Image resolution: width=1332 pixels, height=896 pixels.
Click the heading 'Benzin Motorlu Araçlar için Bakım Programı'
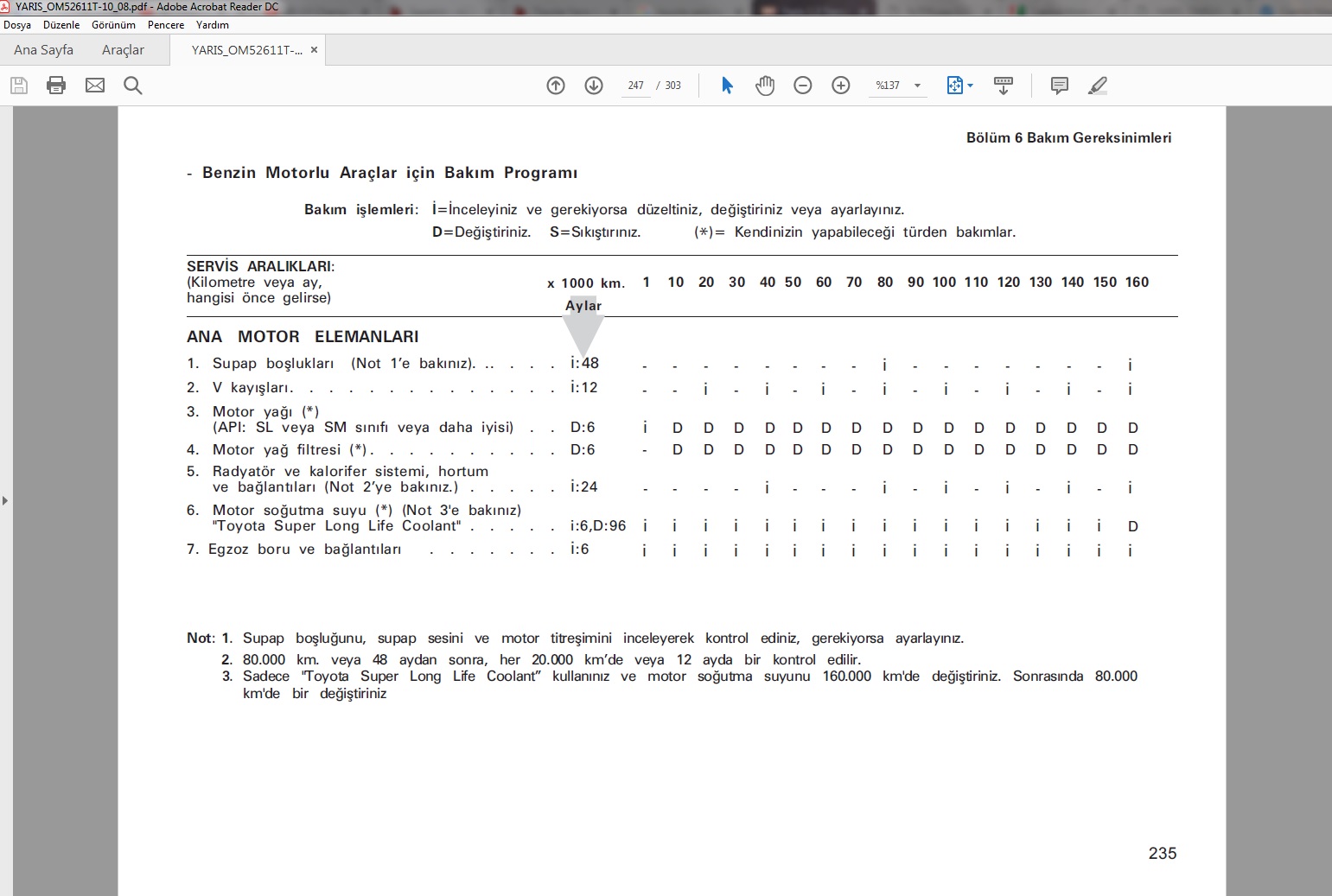(390, 173)
